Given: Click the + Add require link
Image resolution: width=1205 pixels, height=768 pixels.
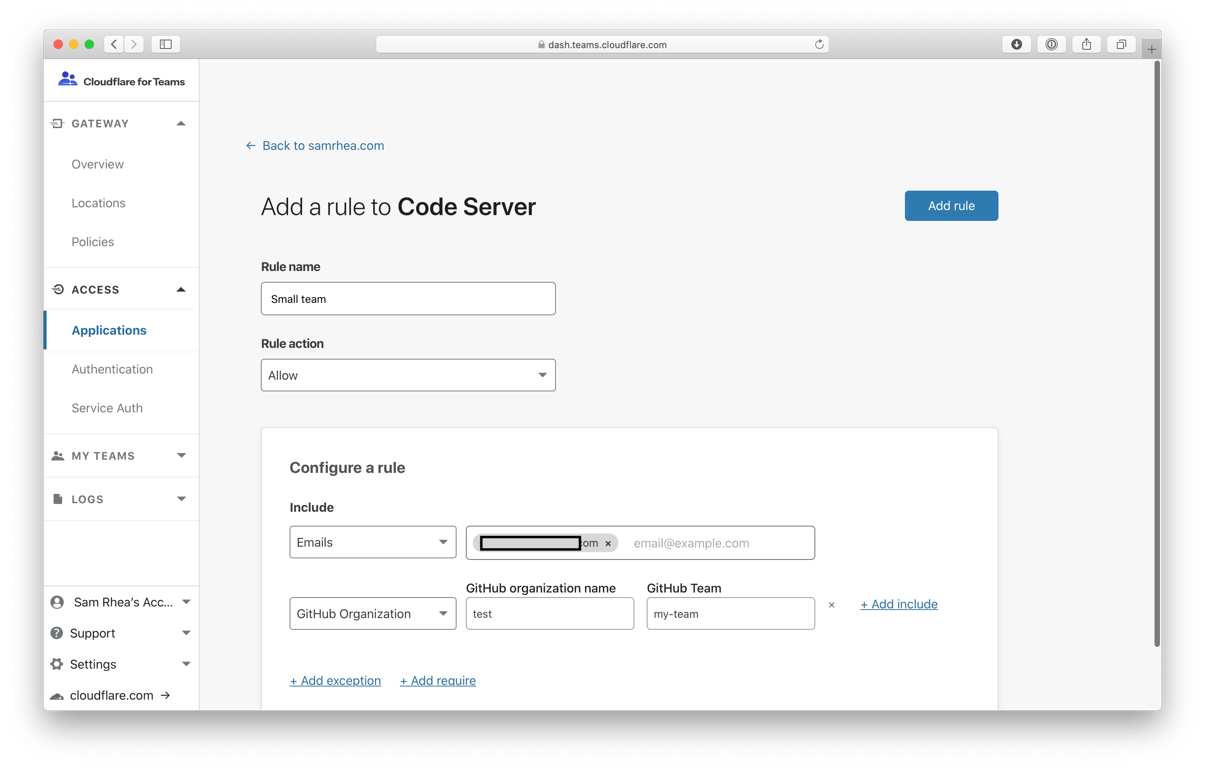Looking at the screenshot, I should 438,681.
